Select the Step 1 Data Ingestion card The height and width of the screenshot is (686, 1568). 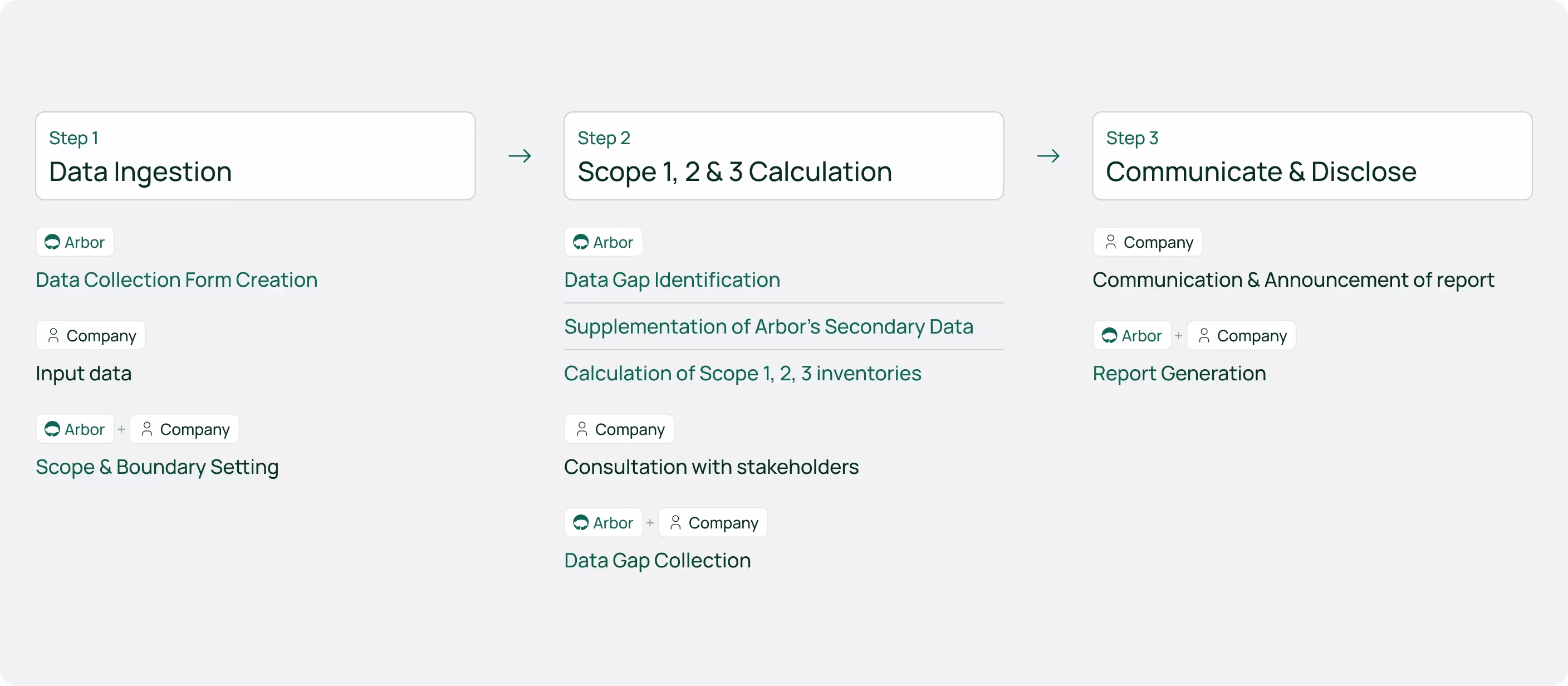coord(255,156)
